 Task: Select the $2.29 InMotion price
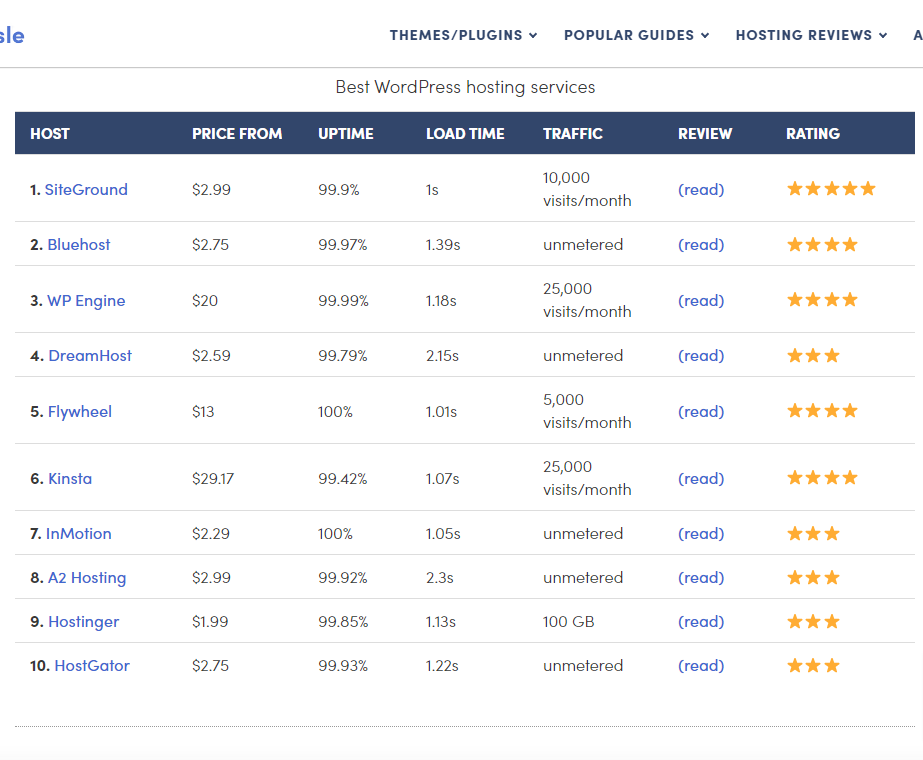(x=211, y=534)
